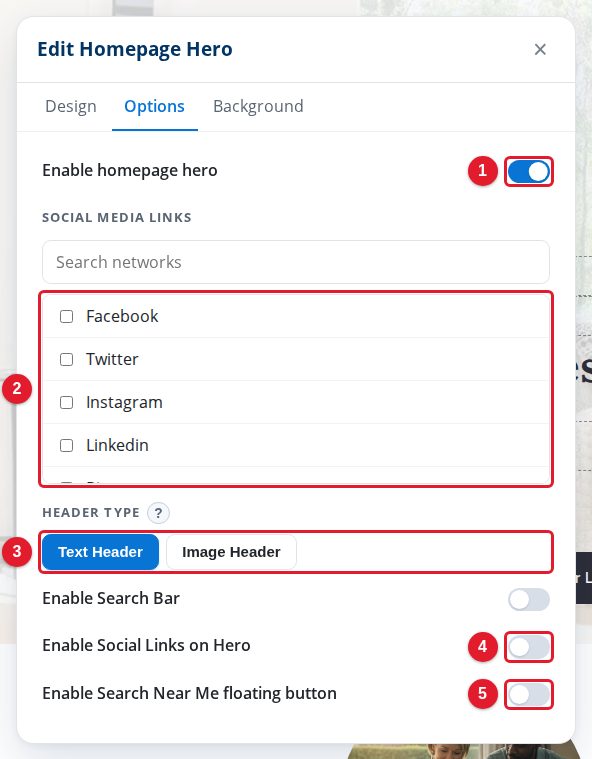Toggle Search Near Me floating button switch
Image resolution: width=592 pixels, height=759 pixels.
pos(529,695)
